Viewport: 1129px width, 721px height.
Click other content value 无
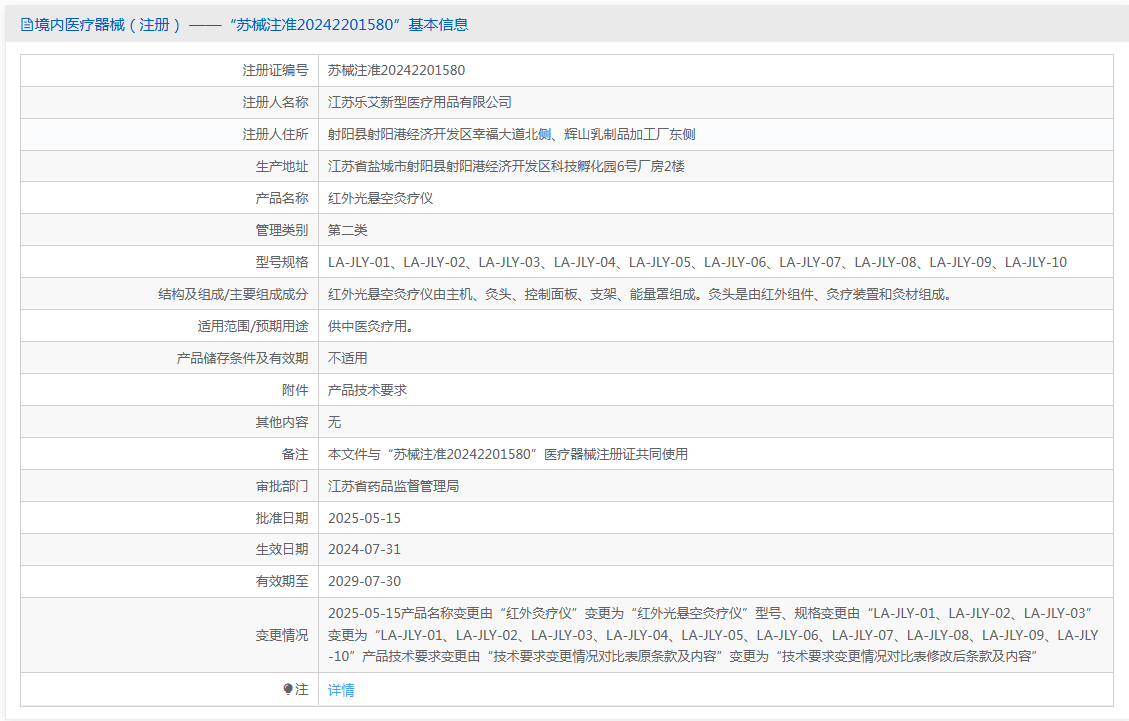click(334, 422)
